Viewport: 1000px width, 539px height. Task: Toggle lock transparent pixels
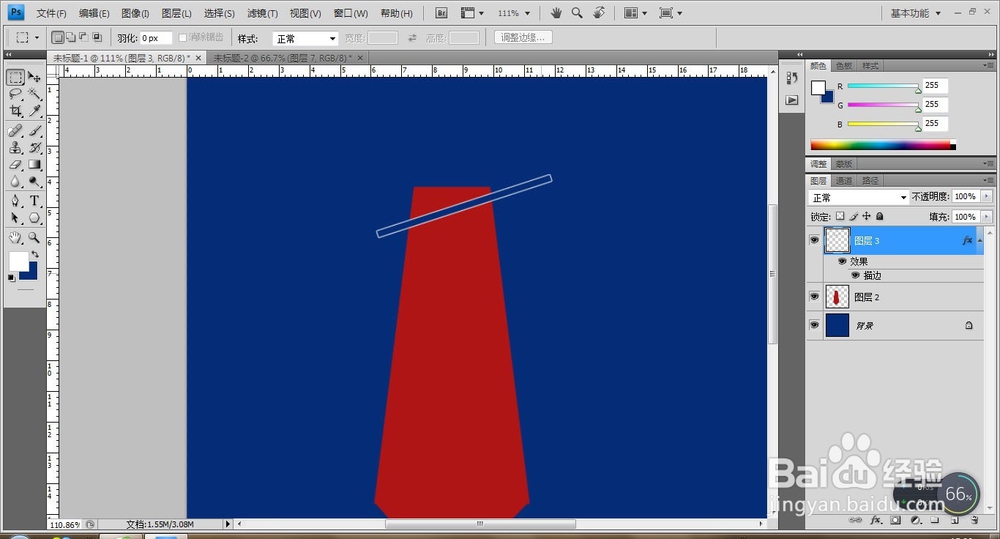pyautogui.click(x=840, y=216)
